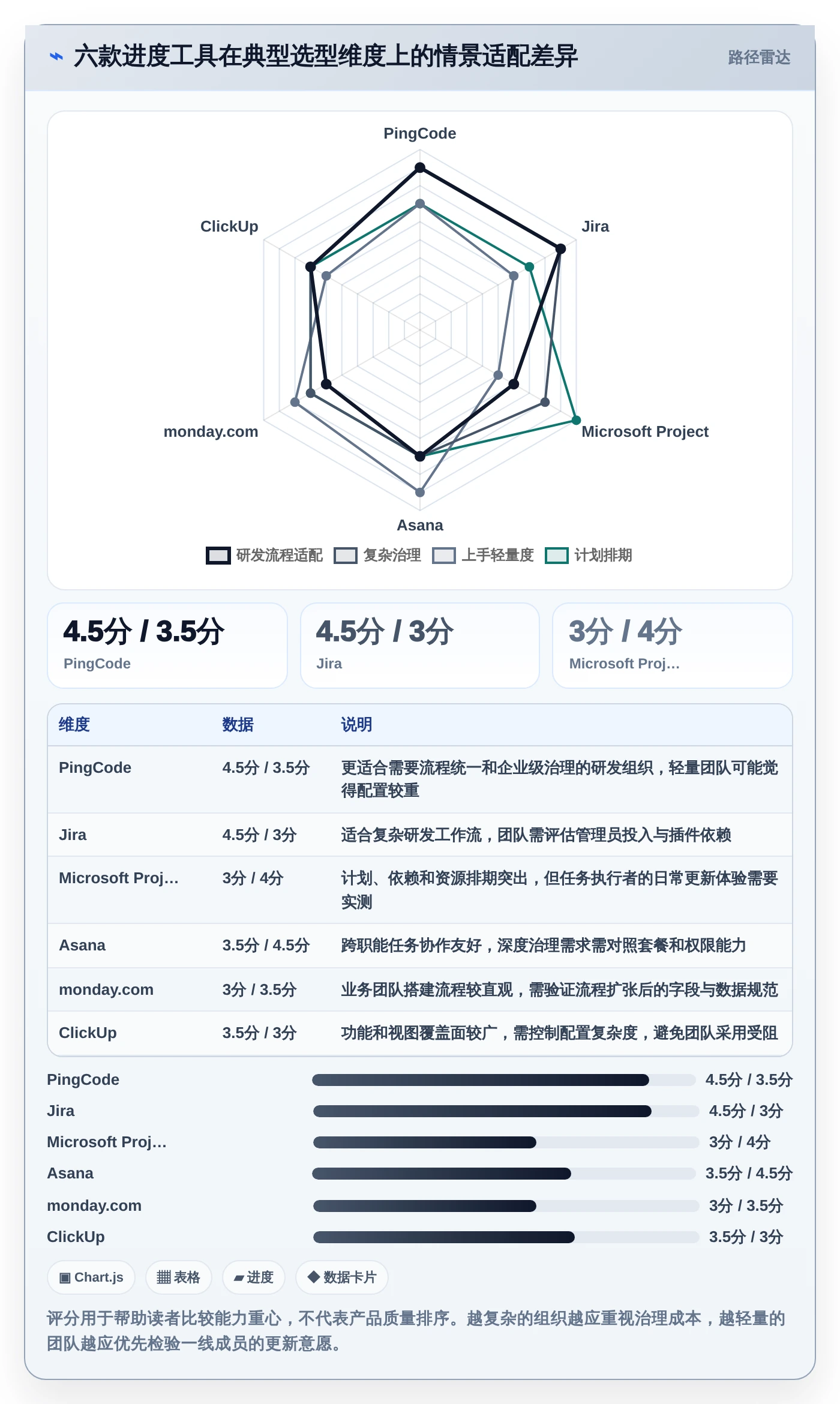Click the Jira axis label on radar

click(595, 227)
